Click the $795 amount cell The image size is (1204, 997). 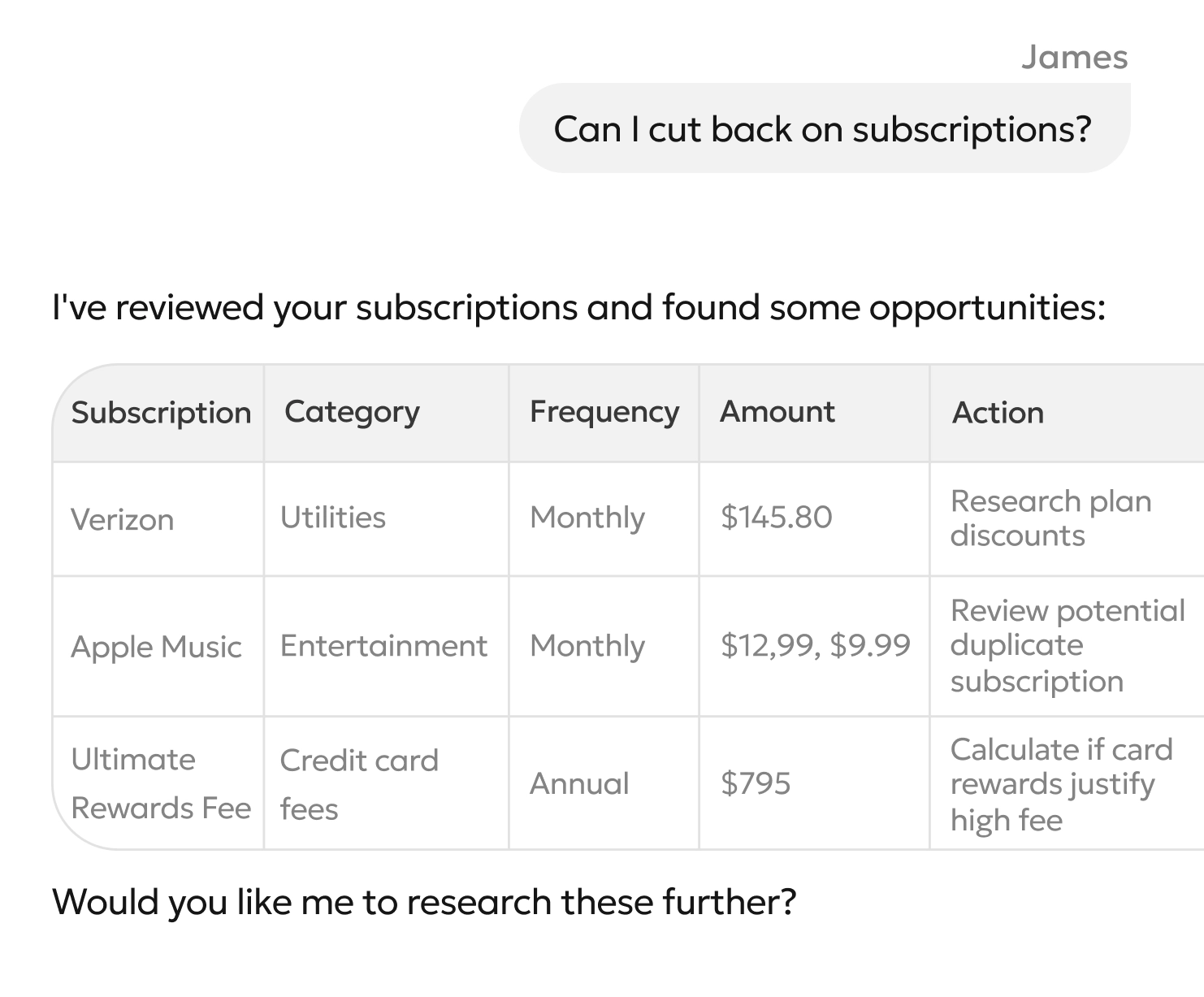coord(755,783)
